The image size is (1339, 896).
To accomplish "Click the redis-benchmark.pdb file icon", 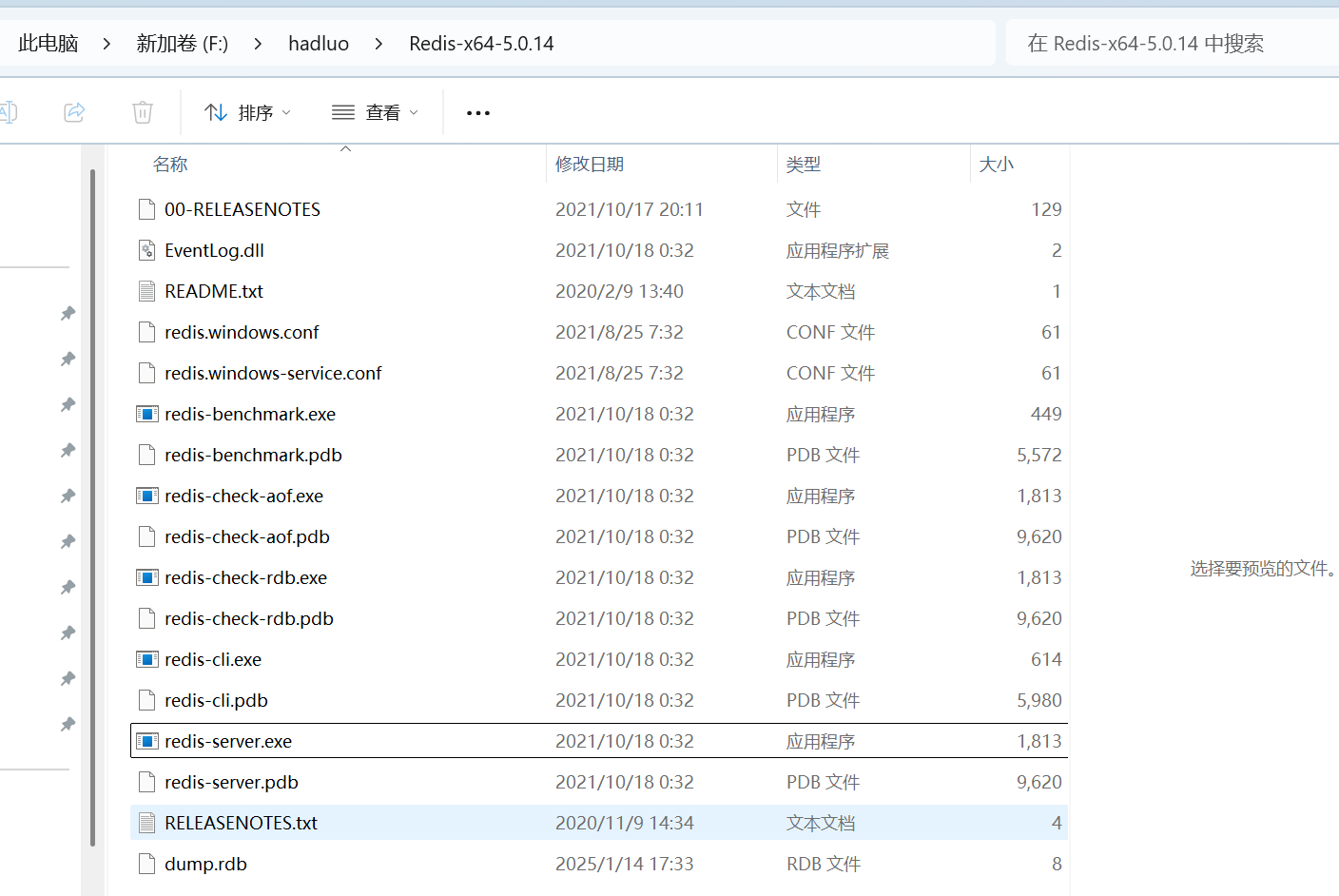I will [x=146, y=455].
